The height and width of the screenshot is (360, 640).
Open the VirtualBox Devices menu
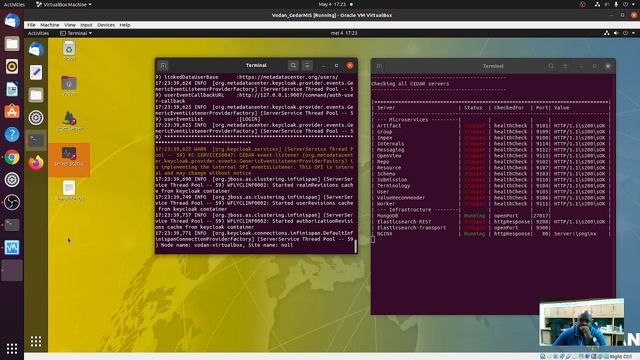pyautogui.click(x=106, y=25)
